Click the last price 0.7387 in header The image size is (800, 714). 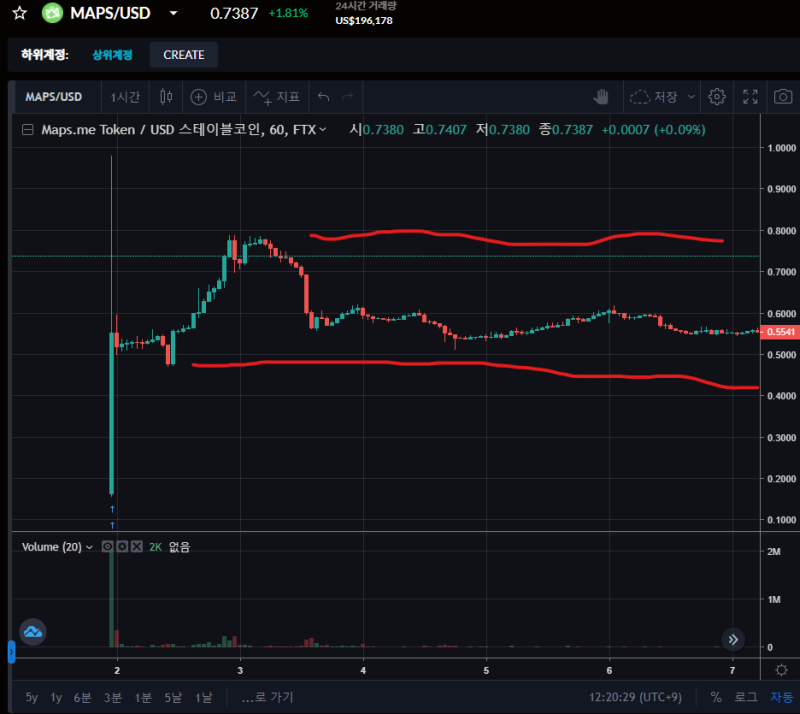(x=234, y=13)
